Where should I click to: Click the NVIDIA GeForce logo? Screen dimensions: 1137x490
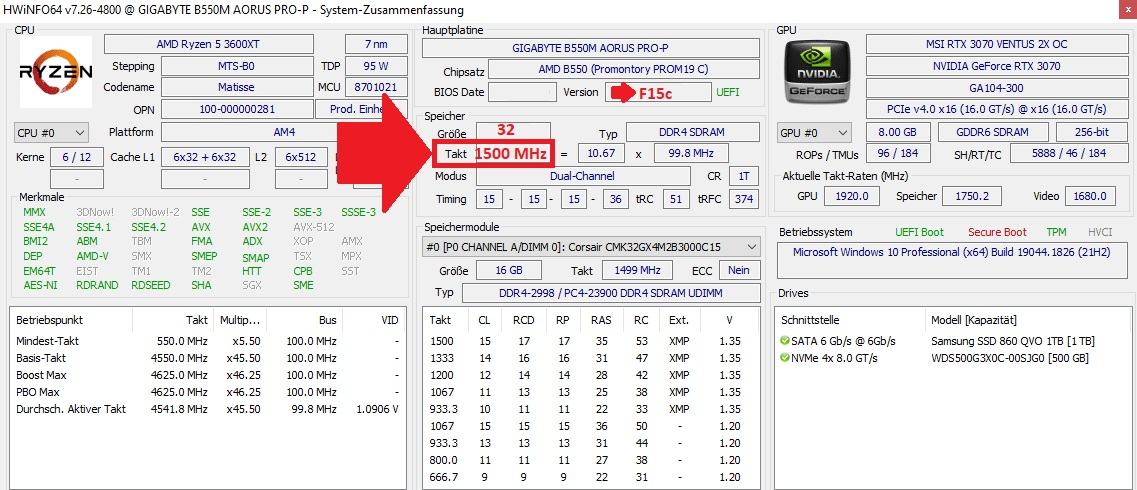[x=818, y=71]
